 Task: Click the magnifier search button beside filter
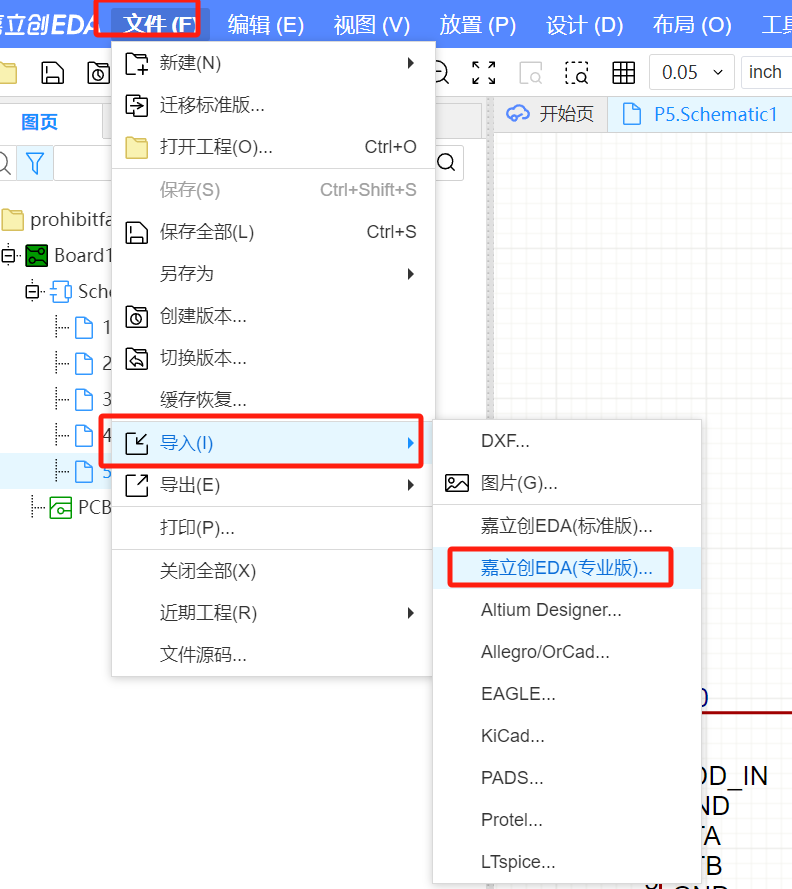447,163
